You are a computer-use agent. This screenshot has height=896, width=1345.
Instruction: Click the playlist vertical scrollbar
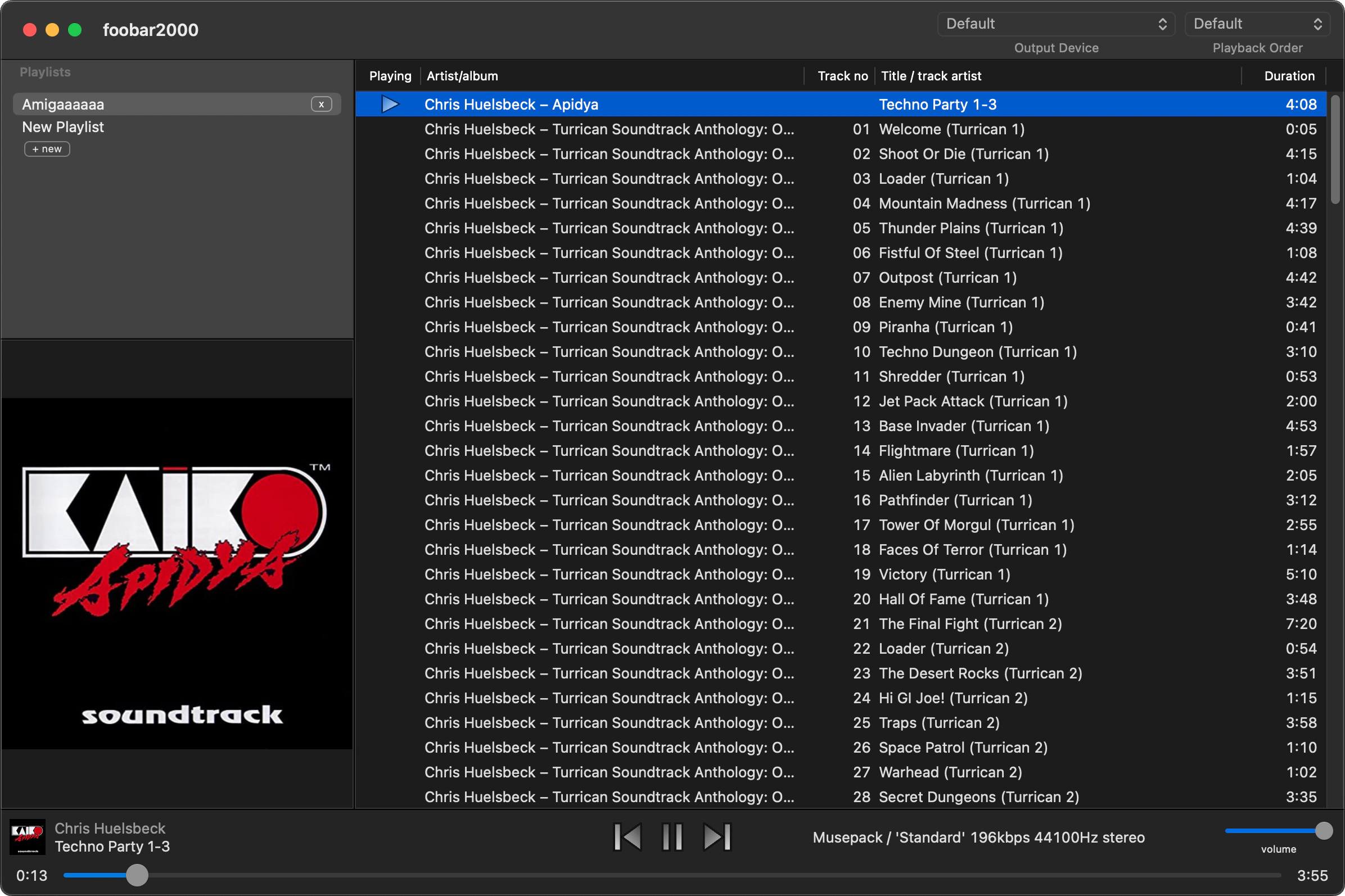click(1335, 150)
